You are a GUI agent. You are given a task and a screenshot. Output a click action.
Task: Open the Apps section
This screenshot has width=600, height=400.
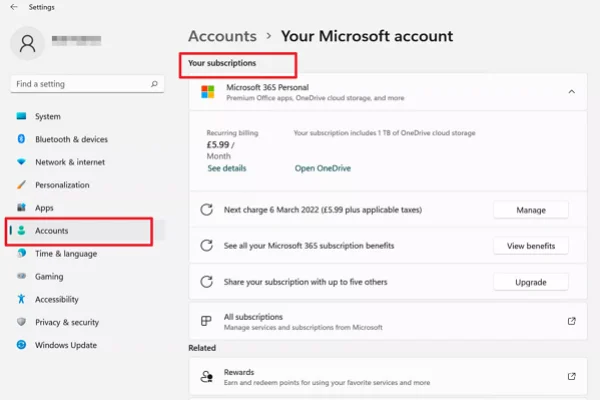coord(44,208)
